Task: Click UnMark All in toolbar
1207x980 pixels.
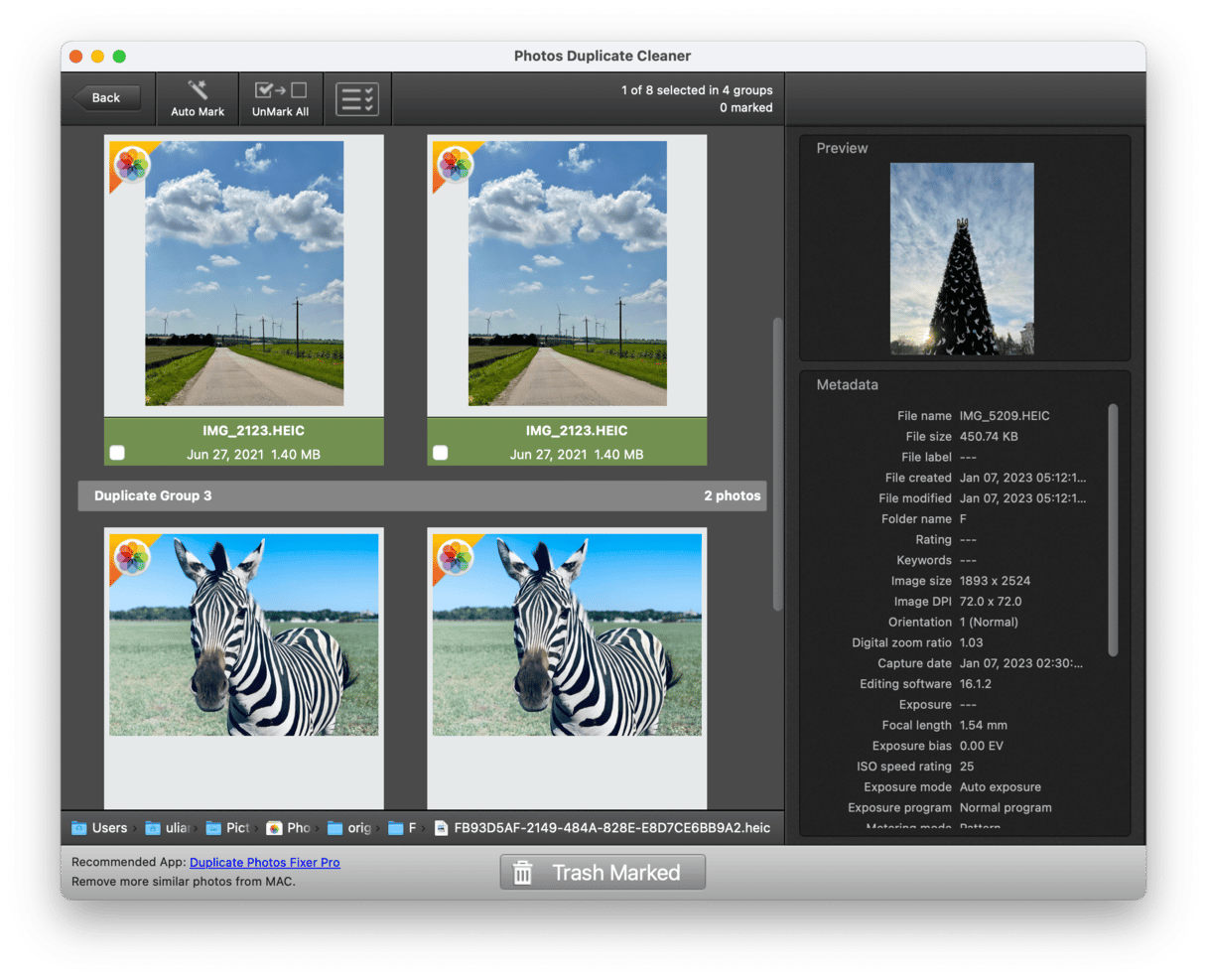Action: (x=280, y=99)
